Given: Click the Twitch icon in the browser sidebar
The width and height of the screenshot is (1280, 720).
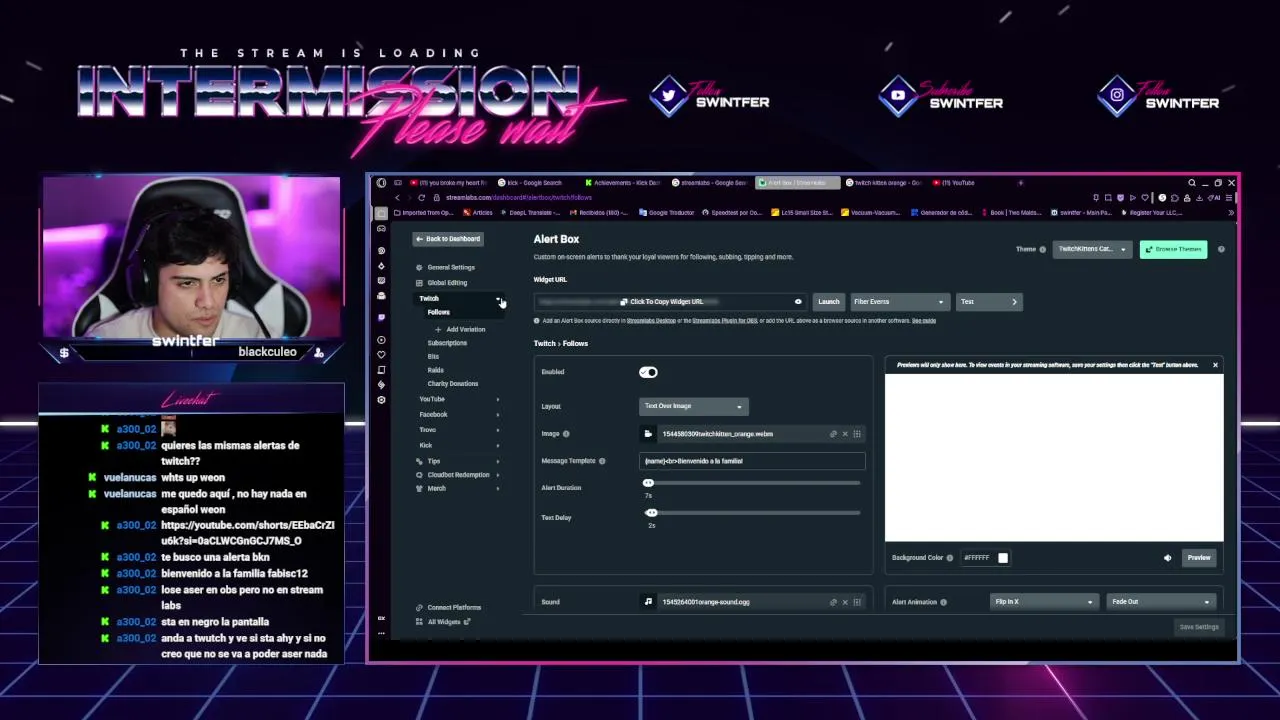Looking at the screenshot, I should 381,317.
